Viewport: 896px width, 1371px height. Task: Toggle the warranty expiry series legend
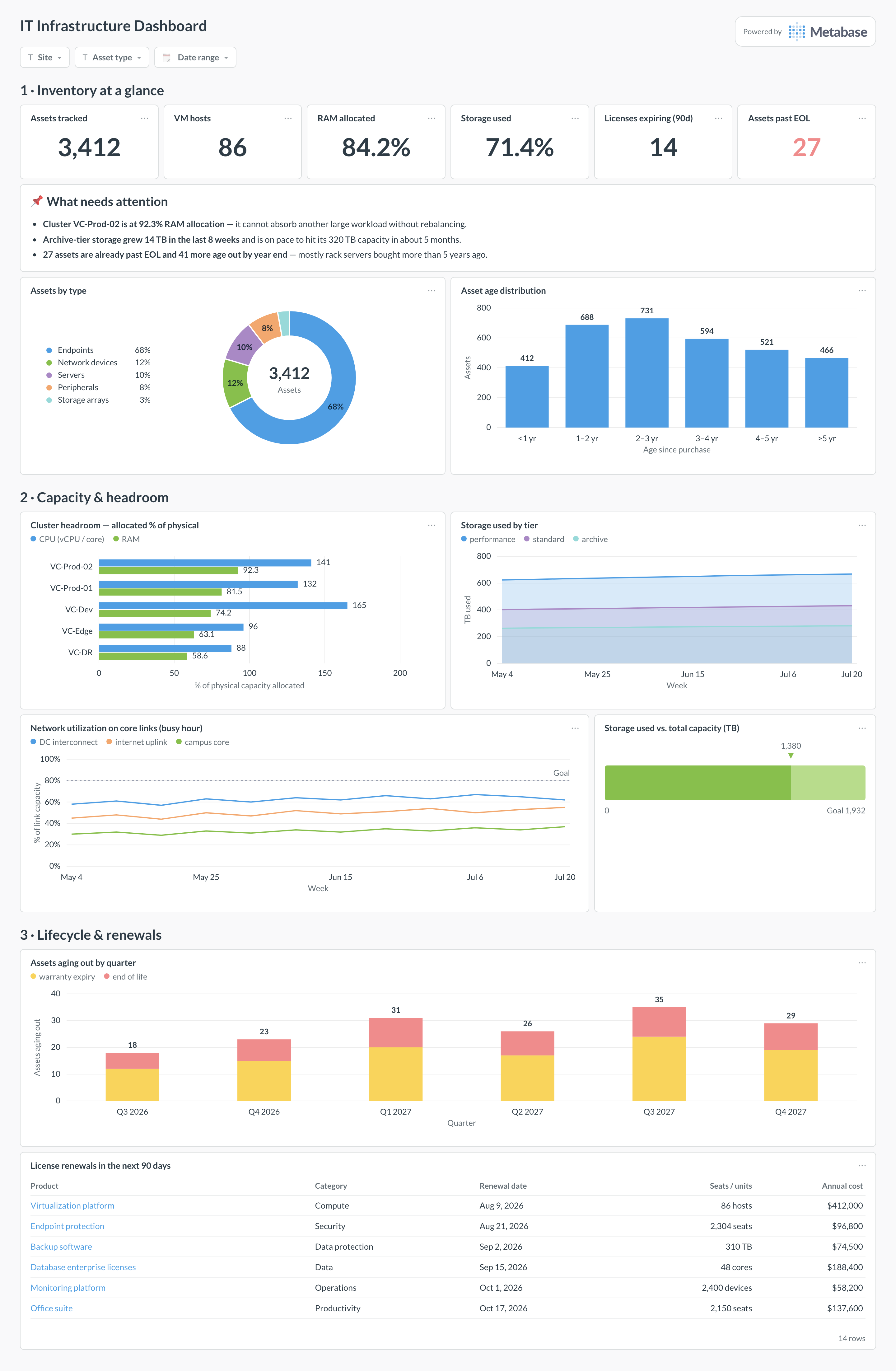63,976
